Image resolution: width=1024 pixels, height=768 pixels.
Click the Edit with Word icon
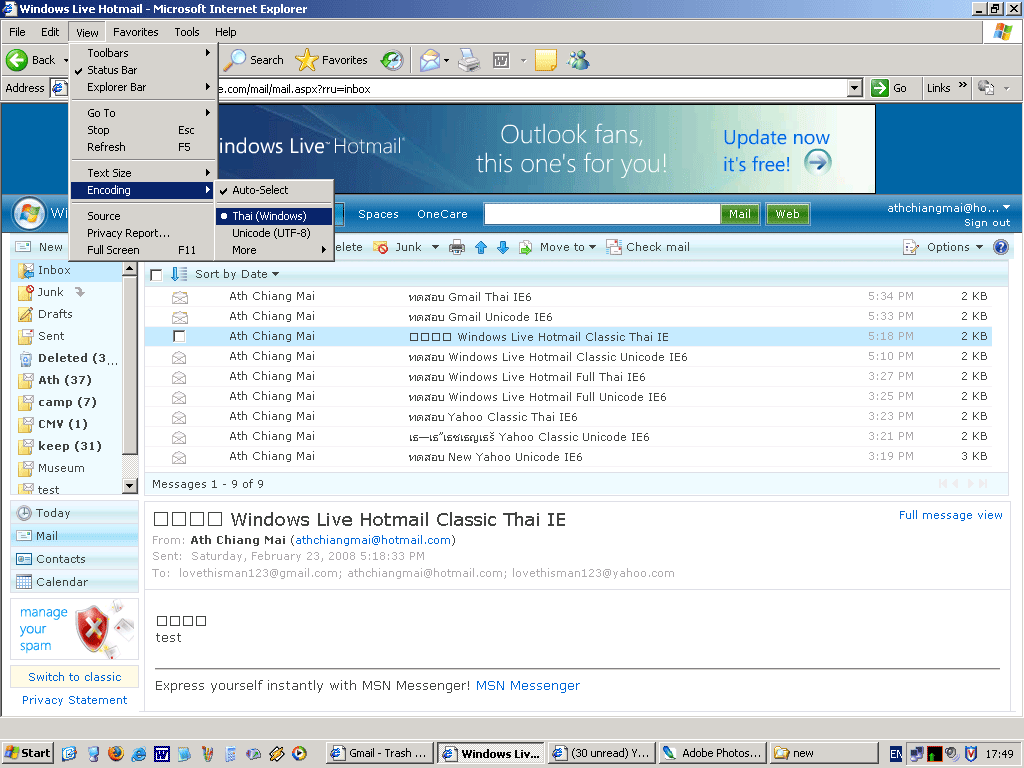coord(501,60)
